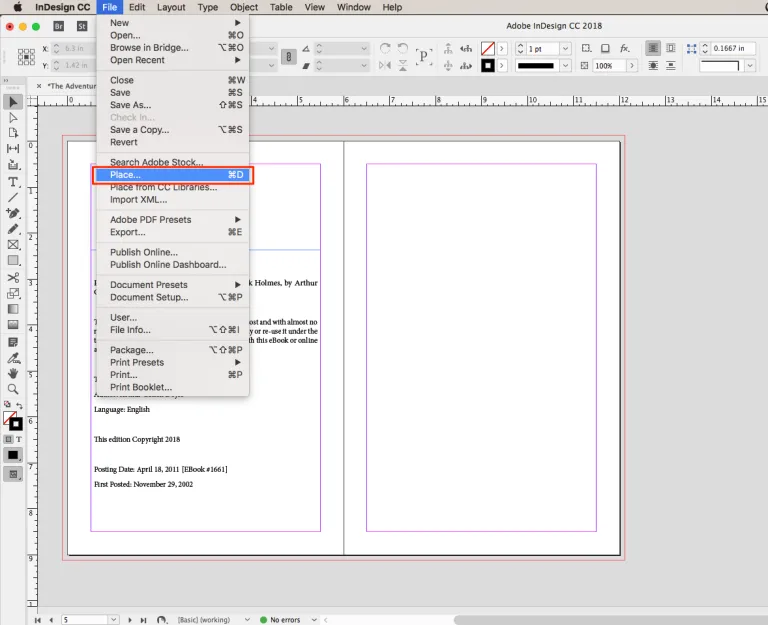Select the Type tool

[x=13, y=182]
